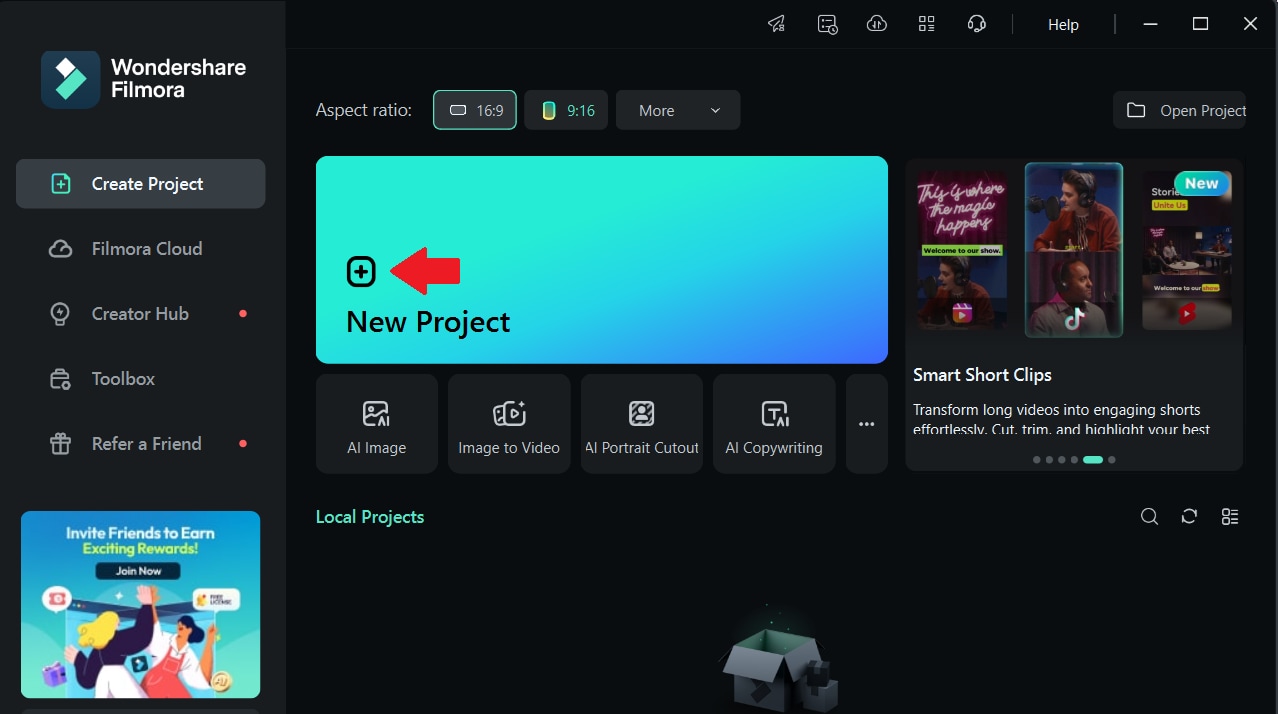Maximize the Filmora window

[x=1201, y=24]
